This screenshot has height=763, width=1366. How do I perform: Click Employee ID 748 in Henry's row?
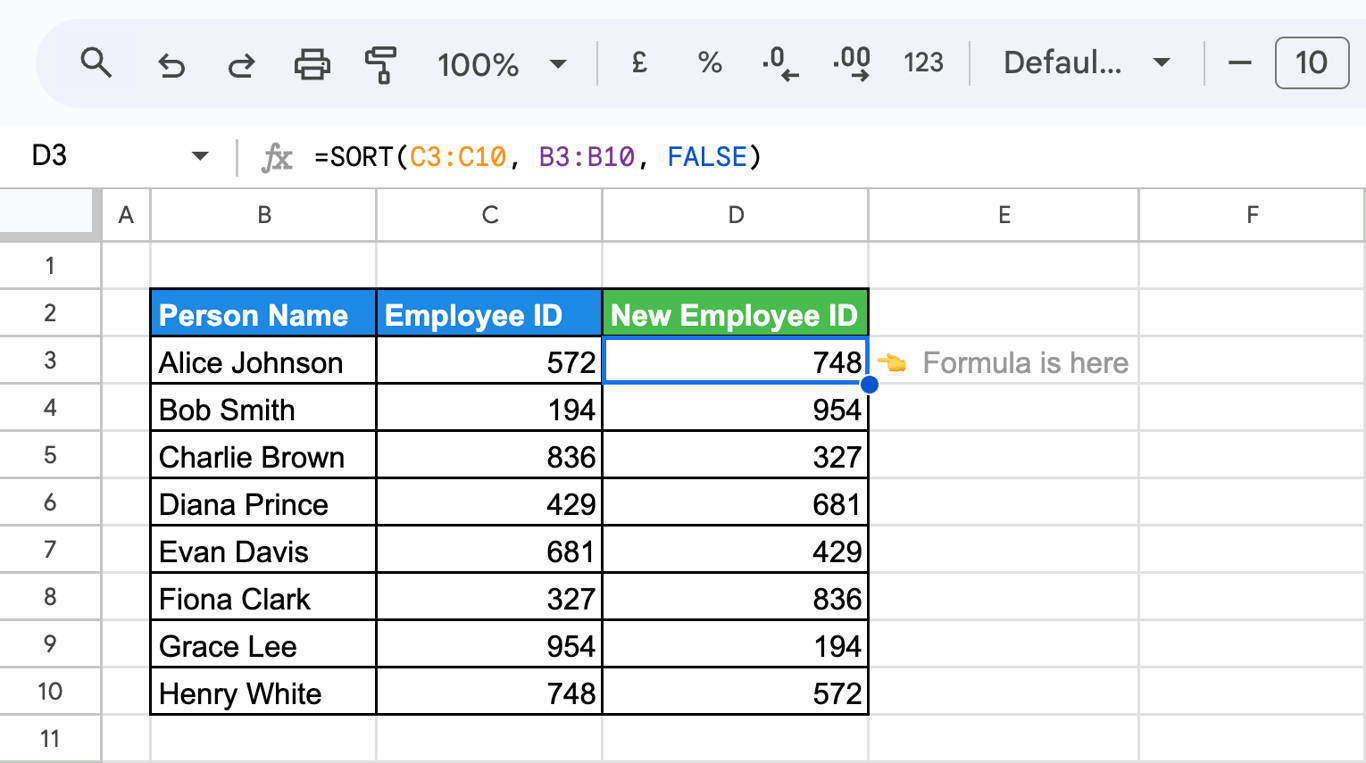pos(490,692)
